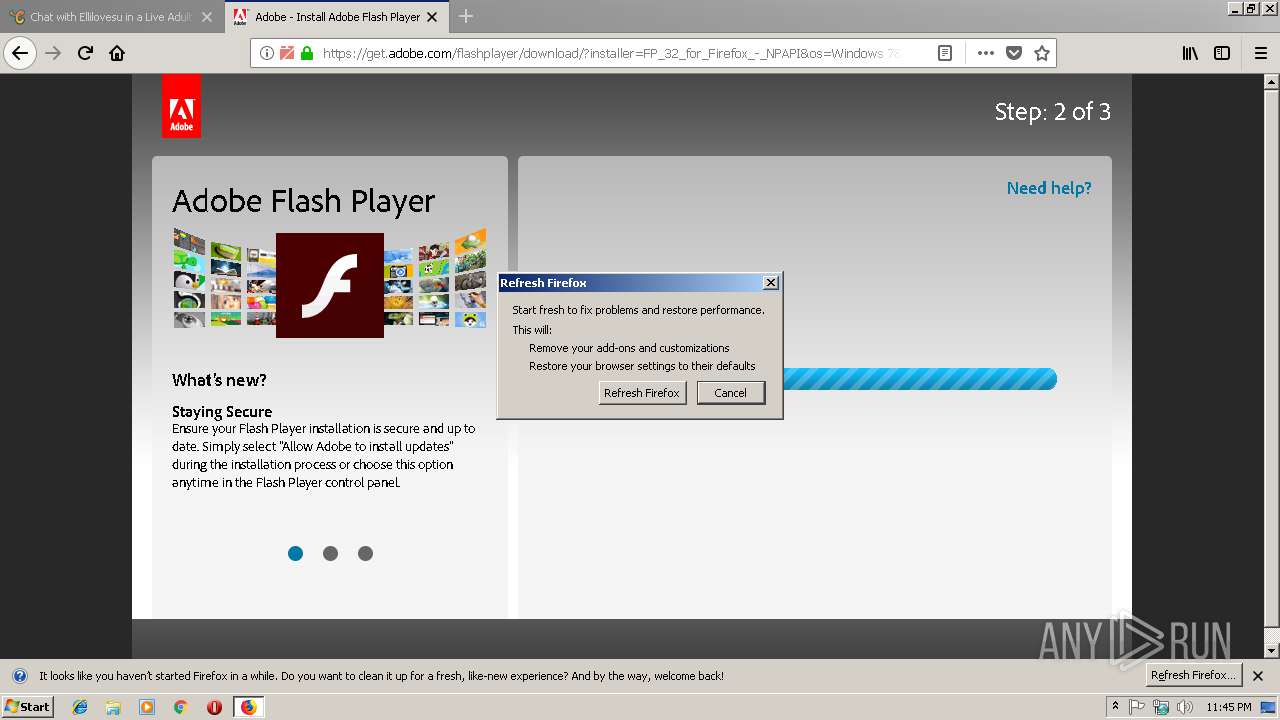The width and height of the screenshot is (1280, 720).
Task: Click Refresh Firefox… in notification bar
Action: 1193,675
